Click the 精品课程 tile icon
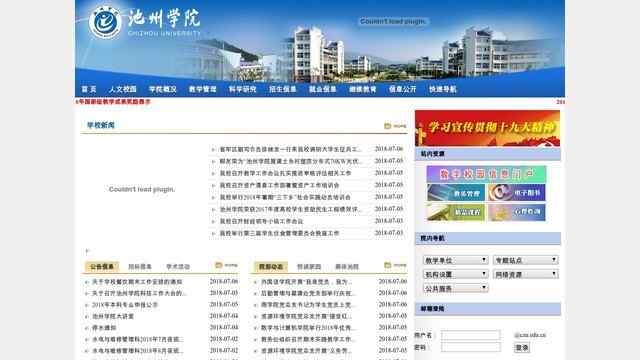The width and height of the screenshot is (640, 360). 456,212
